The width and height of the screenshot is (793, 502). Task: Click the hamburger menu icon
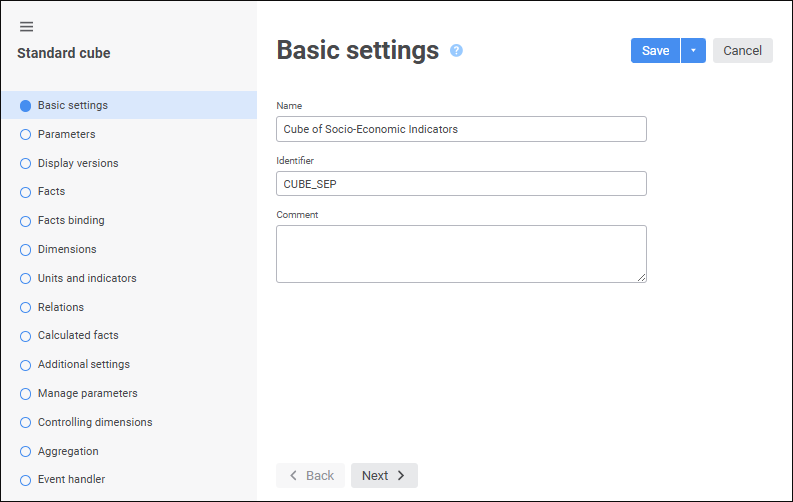(x=26, y=27)
